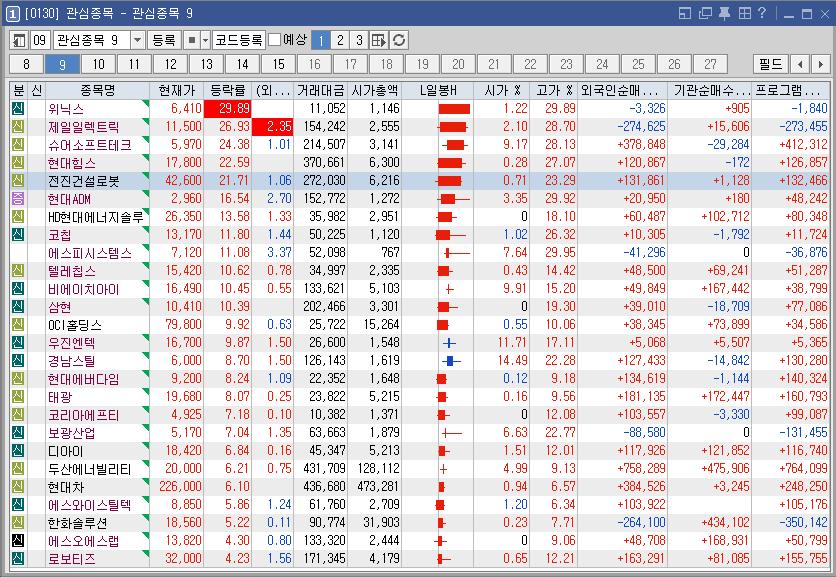Click the refresh icon in toolbar
836x577 pixels.
click(x=399, y=40)
